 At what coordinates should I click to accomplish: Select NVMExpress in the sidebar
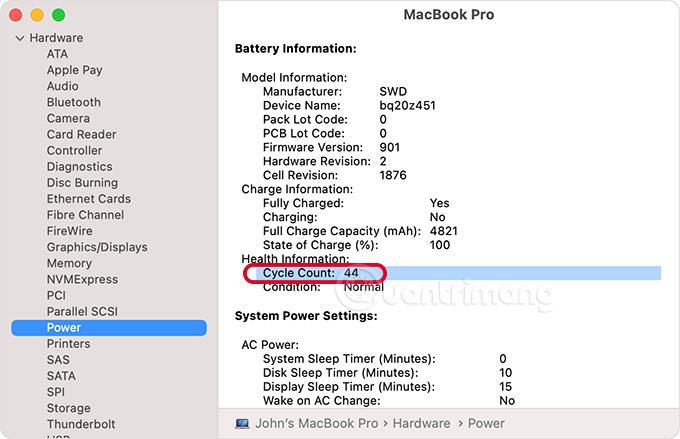coord(82,279)
